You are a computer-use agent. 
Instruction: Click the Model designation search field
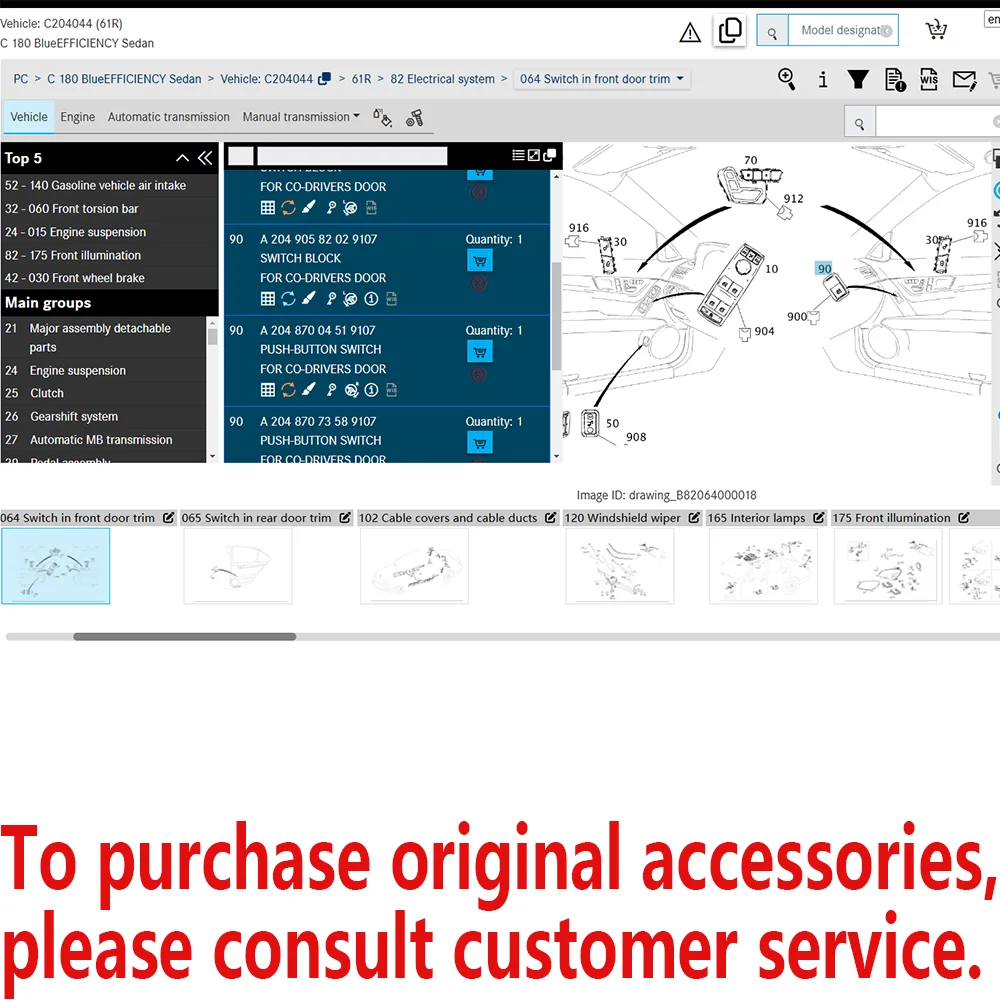click(x=843, y=31)
